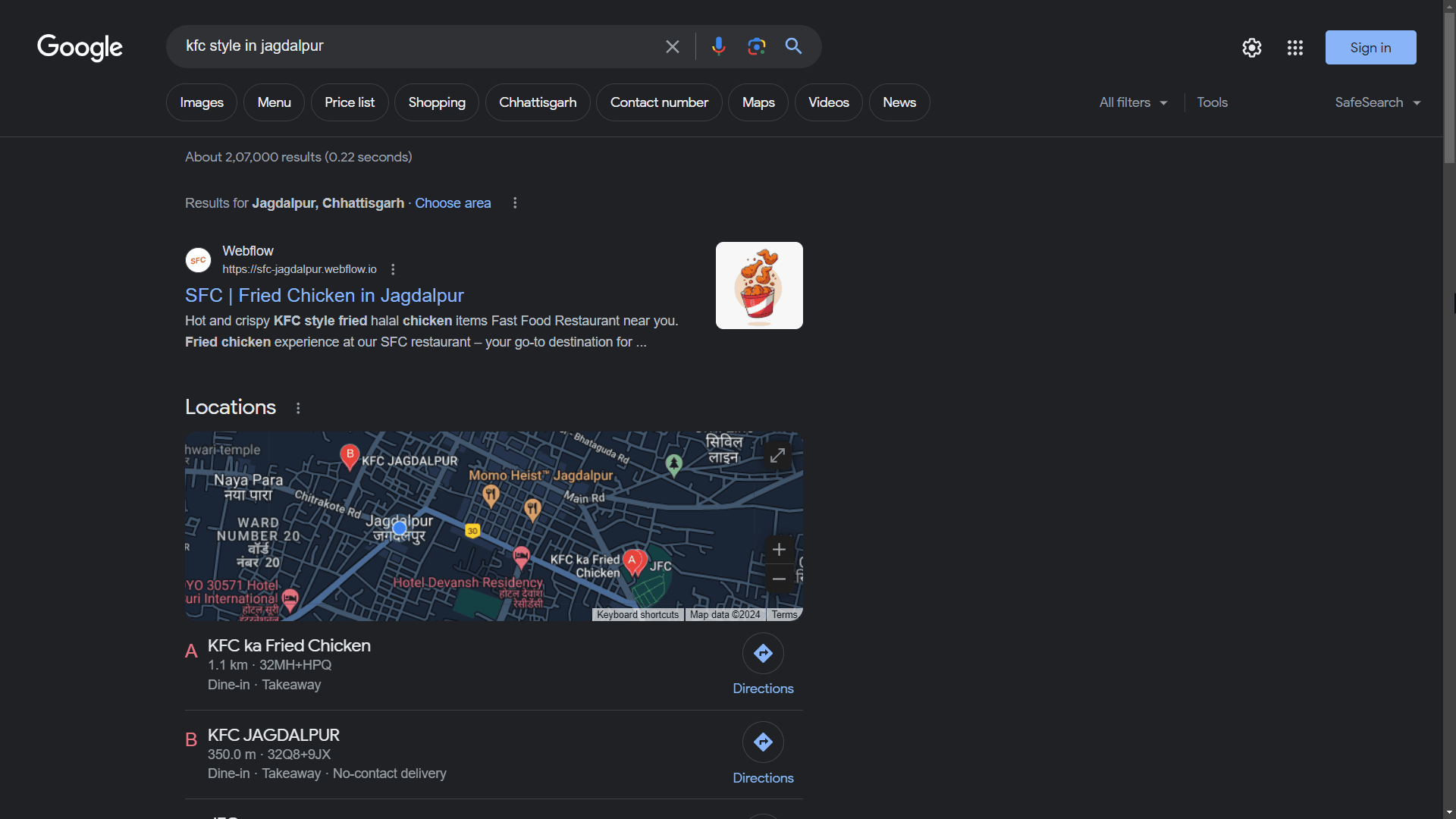Zoom in on the map
Image resolution: width=1456 pixels, height=819 pixels.
pos(779,550)
